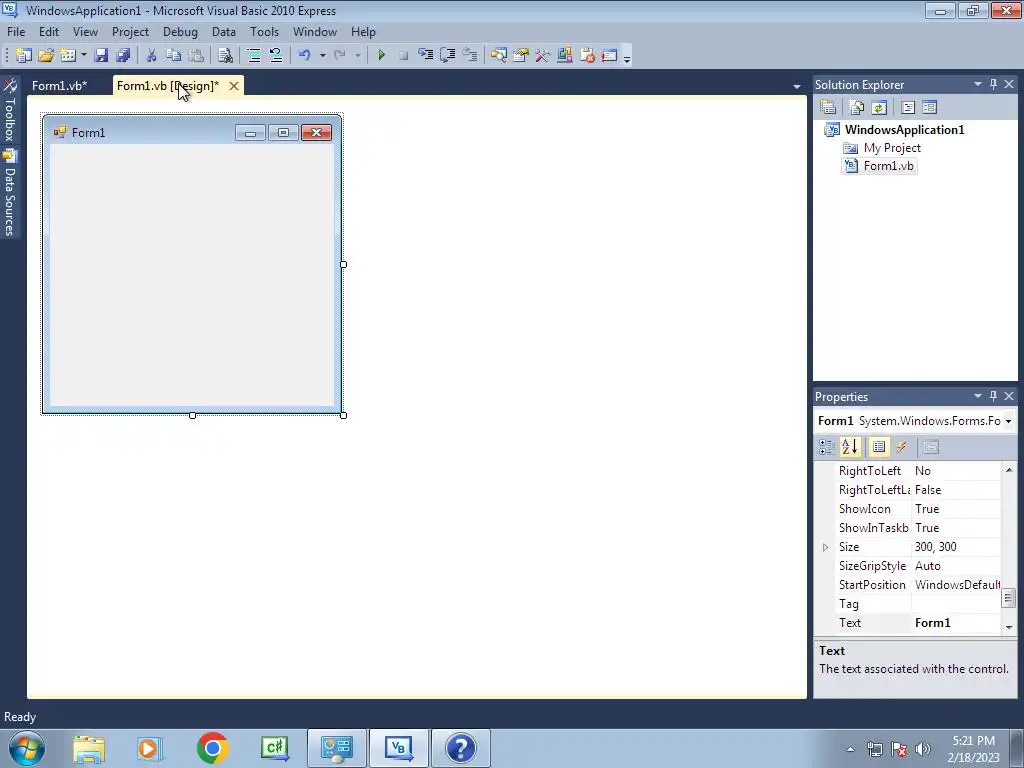Click View Code in the Solution Explorer toolbar
Image resolution: width=1024 pixels, height=768 pixels.
coord(908,107)
